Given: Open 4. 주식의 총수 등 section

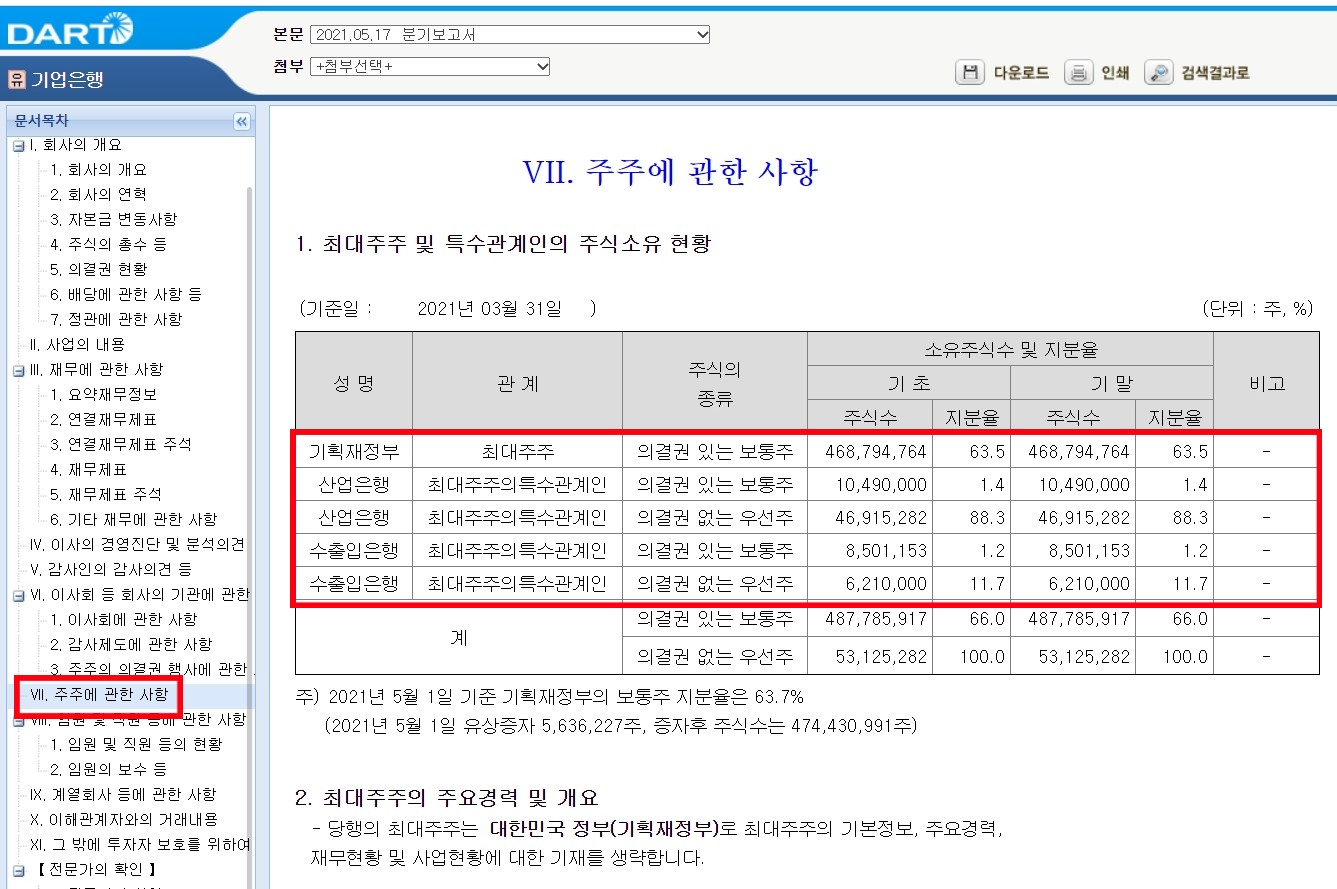Looking at the screenshot, I should (108, 245).
